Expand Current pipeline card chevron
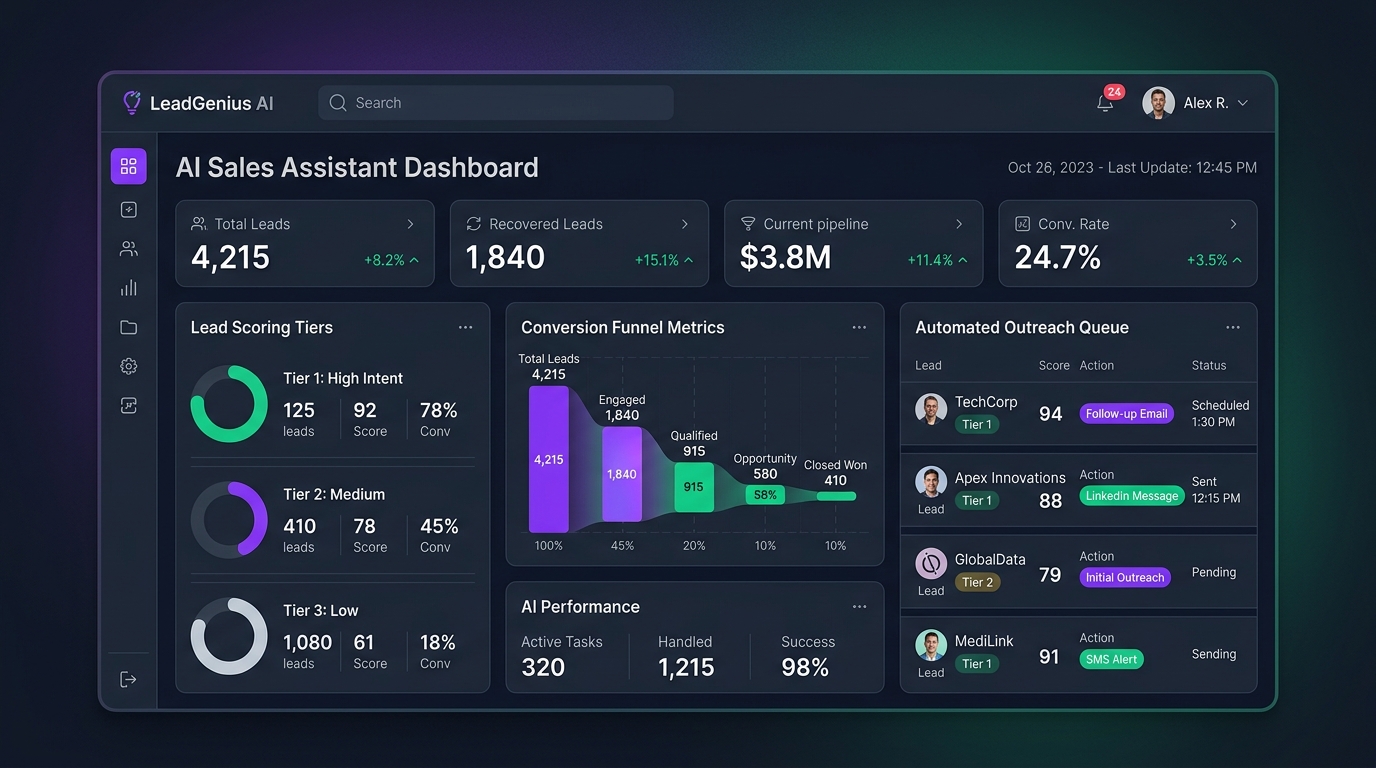 [x=959, y=224]
